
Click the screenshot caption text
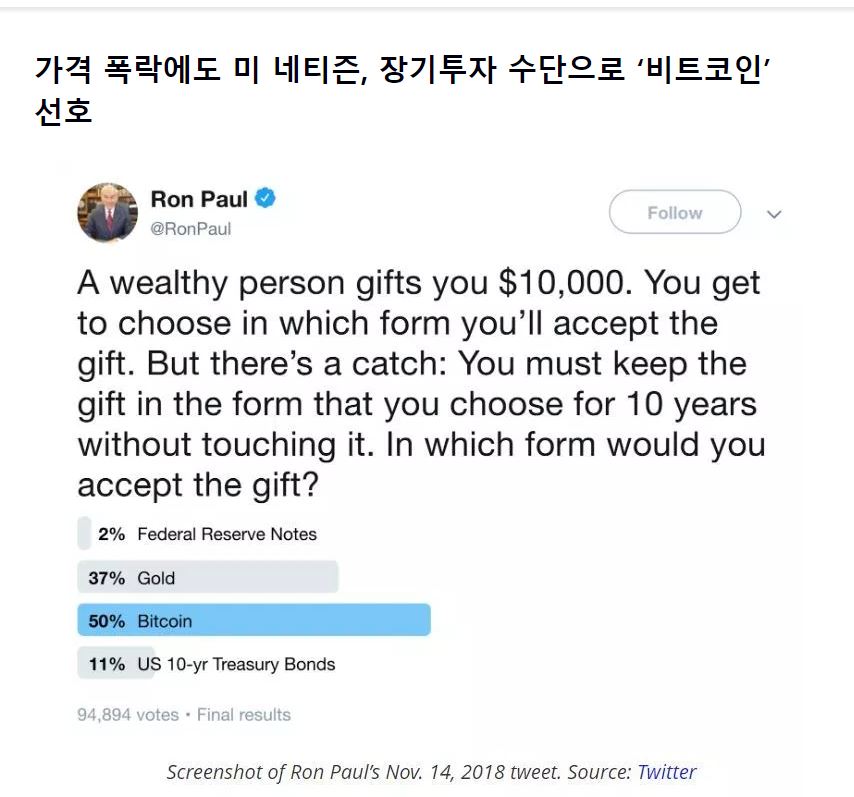pos(431,771)
